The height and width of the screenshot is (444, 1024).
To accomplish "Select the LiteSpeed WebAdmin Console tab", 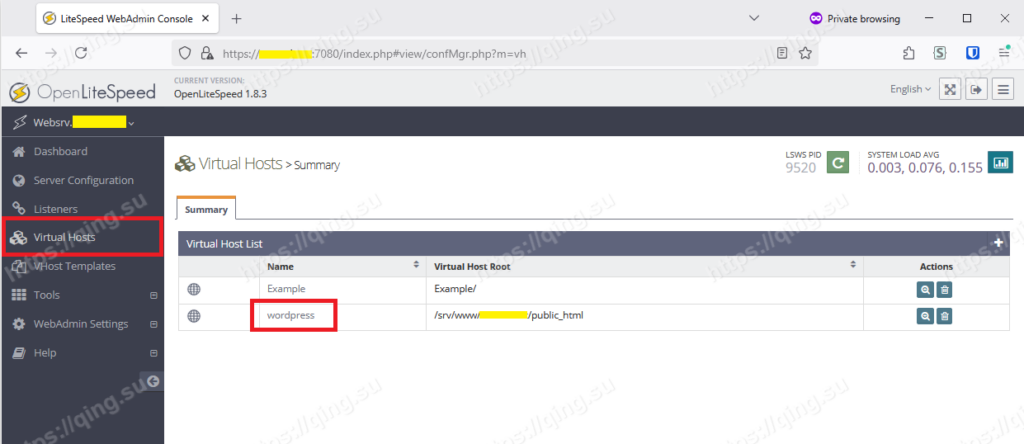I will click(x=128, y=19).
